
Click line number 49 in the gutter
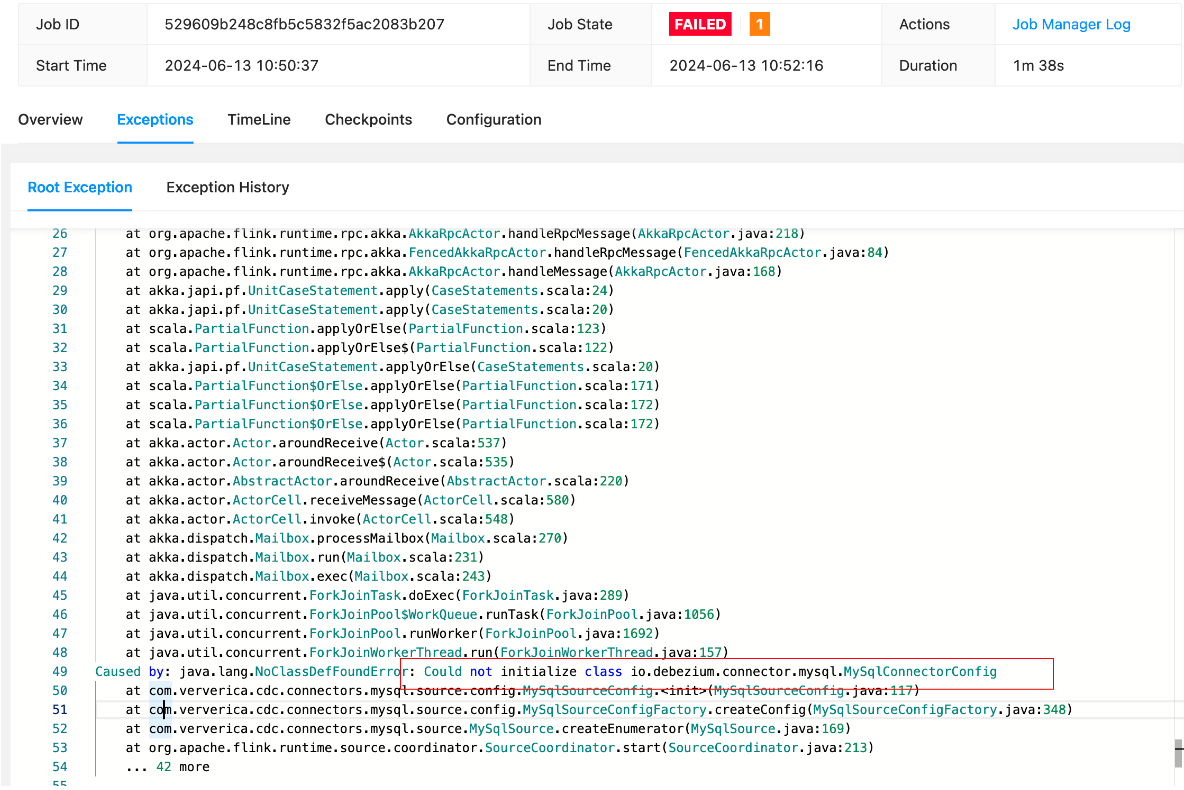[60, 671]
